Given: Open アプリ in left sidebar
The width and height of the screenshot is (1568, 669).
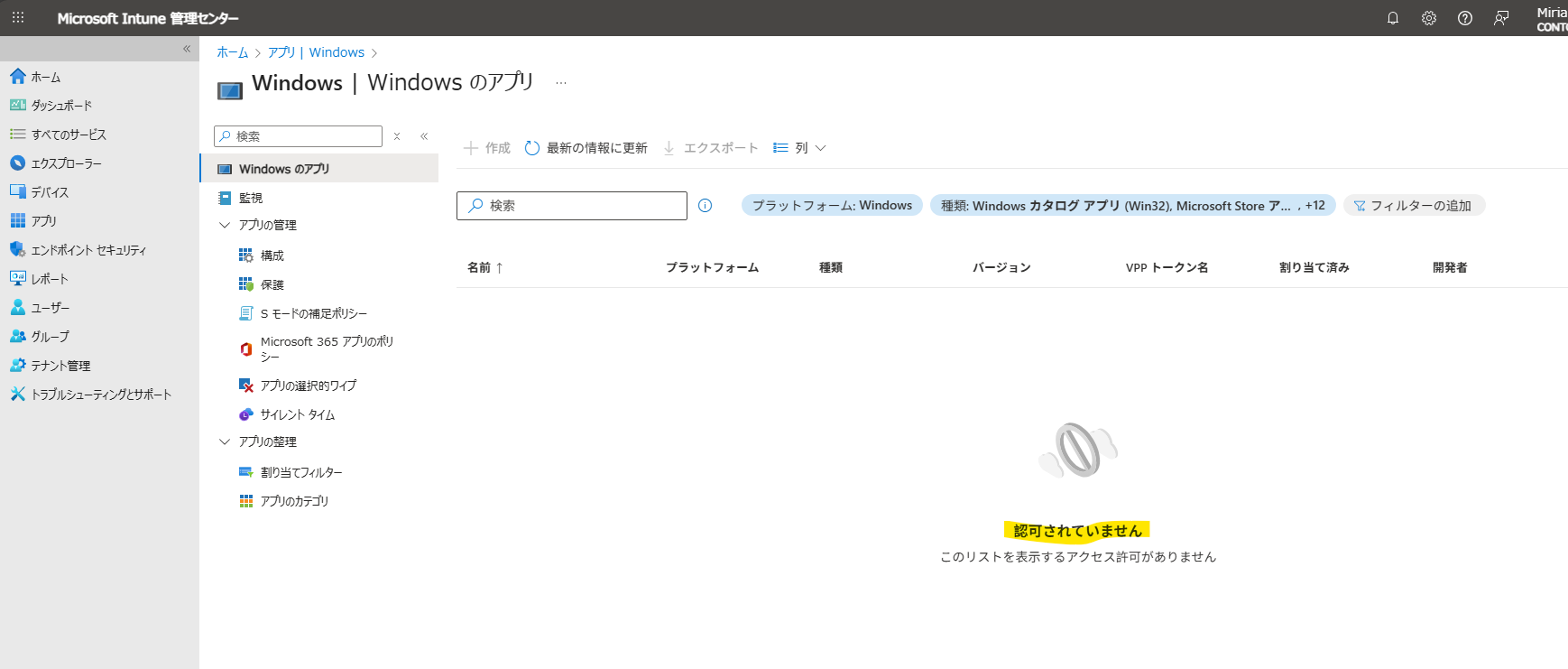Looking at the screenshot, I should click(99, 221).
